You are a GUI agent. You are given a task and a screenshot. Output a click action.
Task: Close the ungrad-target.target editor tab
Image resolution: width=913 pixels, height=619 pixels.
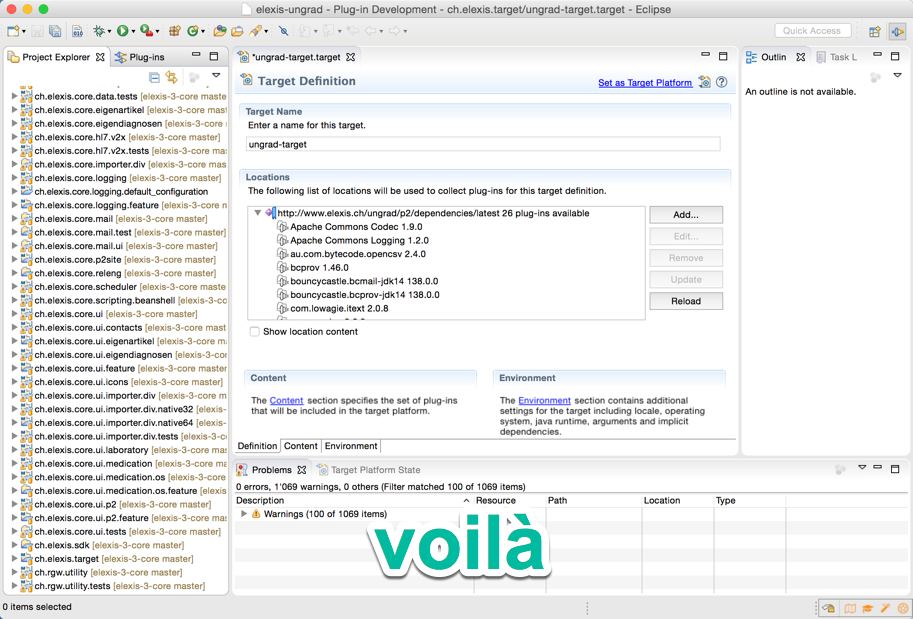[x=351, y=57]
